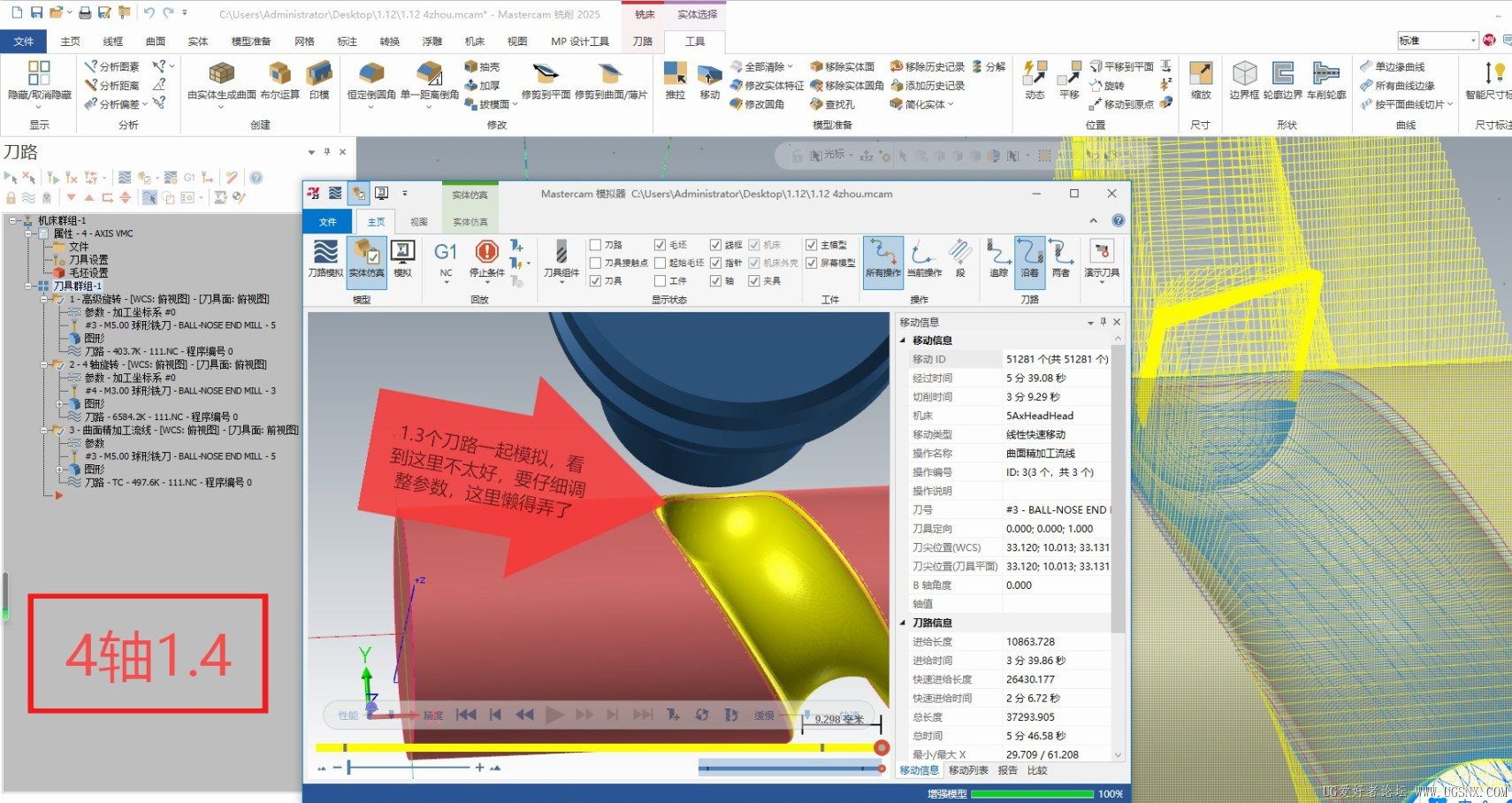
Task: Click the 模拟 monitor icon in simulator
Action: (x=402, y=258)
